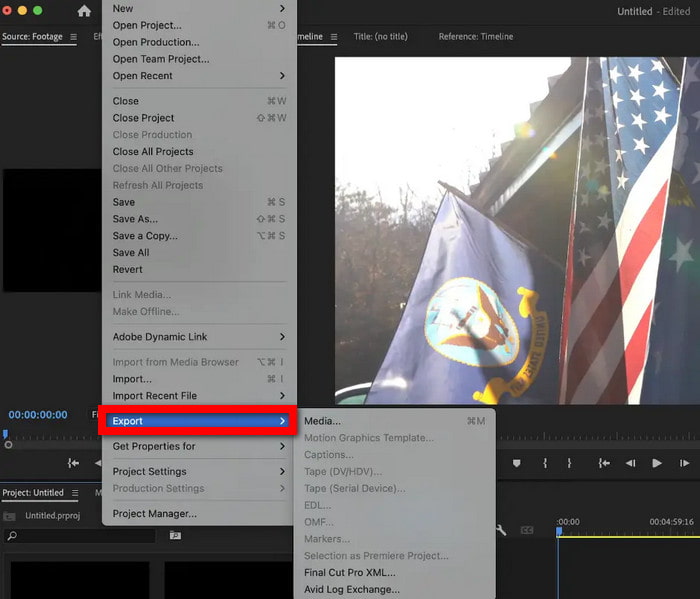Click the Mark In bracket in Program monitor
Image resolution: width=700 pixels, height=599 pixels.
(x=545, y=463)
